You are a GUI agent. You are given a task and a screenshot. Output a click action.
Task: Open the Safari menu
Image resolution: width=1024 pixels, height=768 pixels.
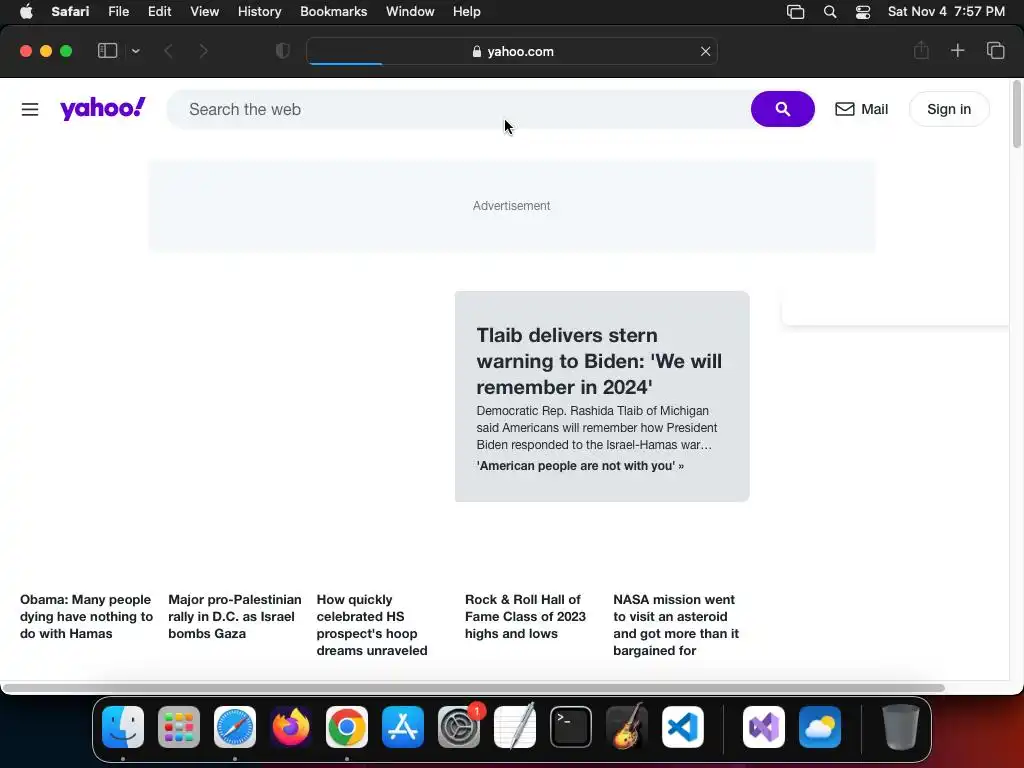[x=70, y=11]
